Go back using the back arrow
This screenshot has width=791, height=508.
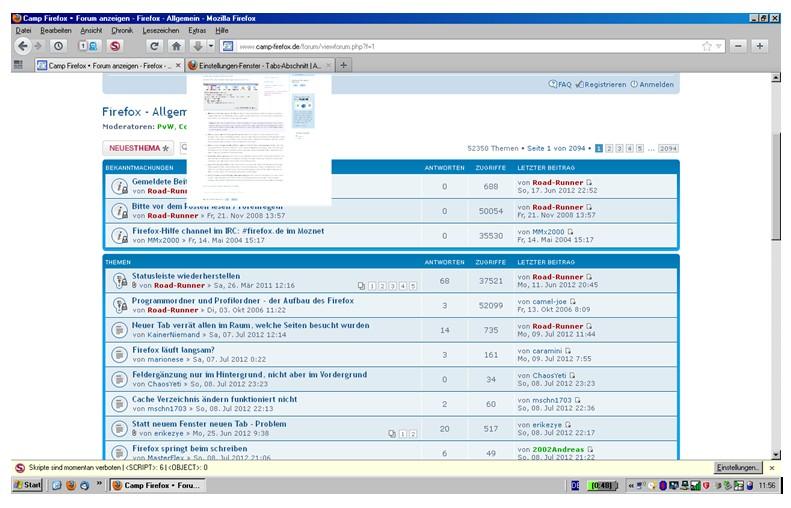point(22,46)
